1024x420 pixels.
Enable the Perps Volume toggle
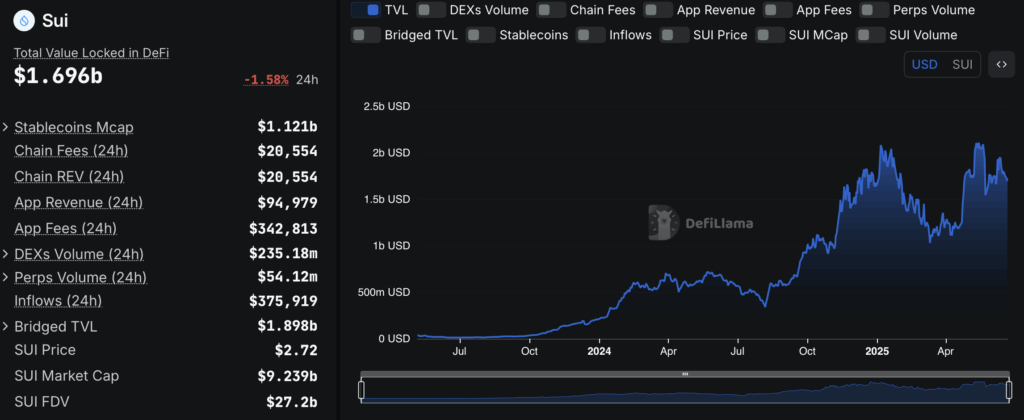874,10
